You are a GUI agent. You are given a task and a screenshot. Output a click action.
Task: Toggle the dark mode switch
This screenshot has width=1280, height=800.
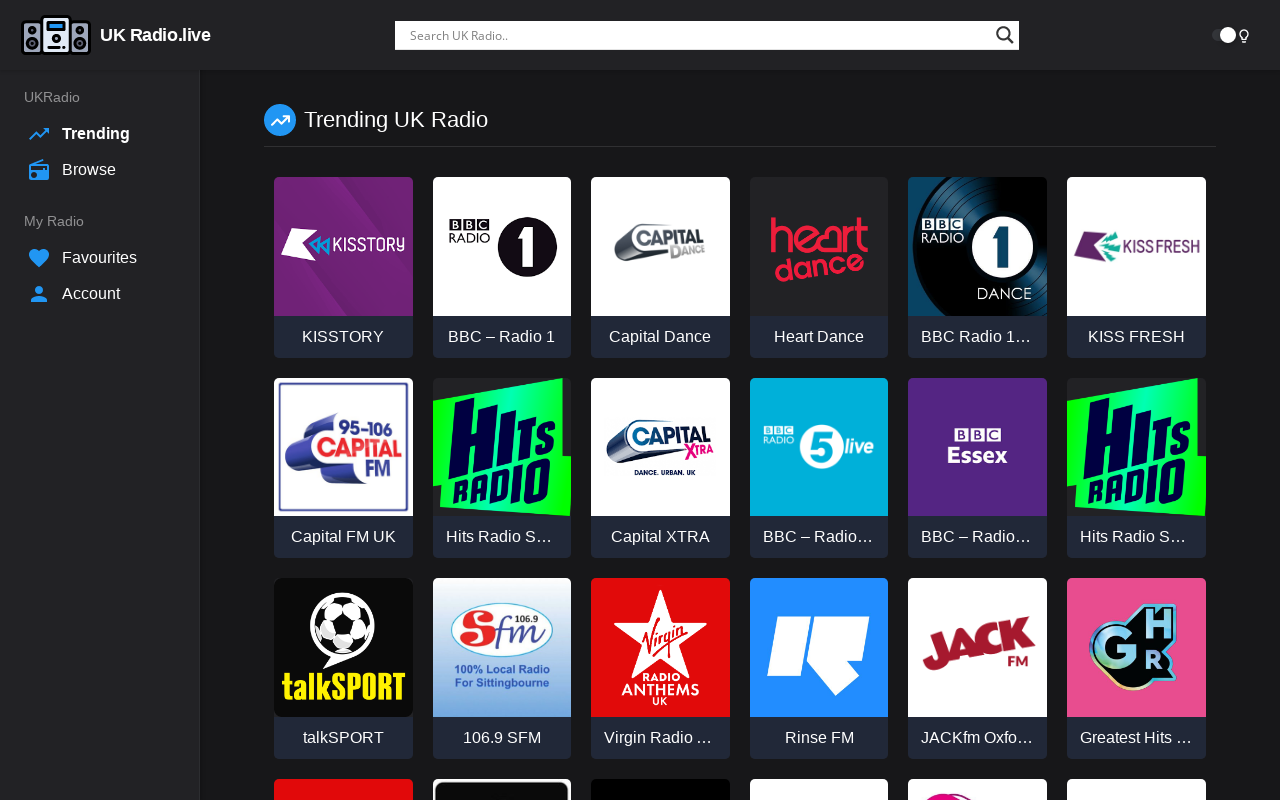[1224, 35]
